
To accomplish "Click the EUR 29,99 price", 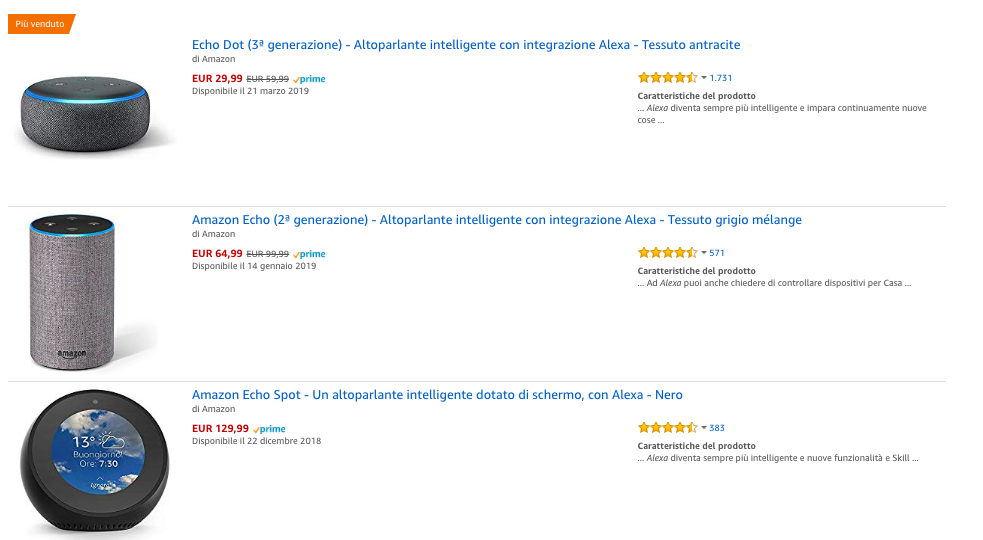I will tap(217, 79).
